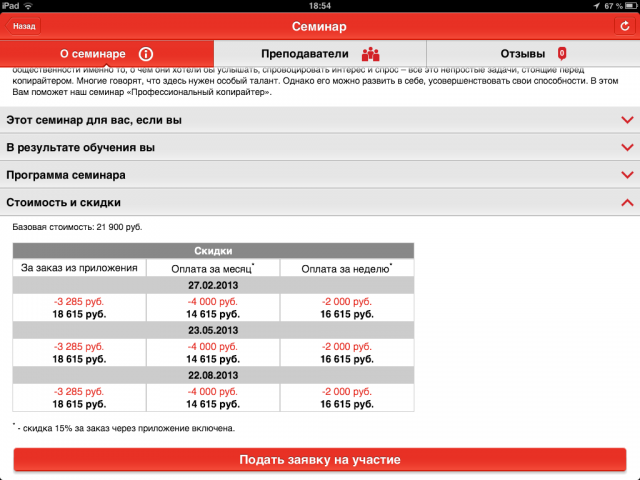Click the 15% discount footnote text
The image size is (640, 480).
124,428
